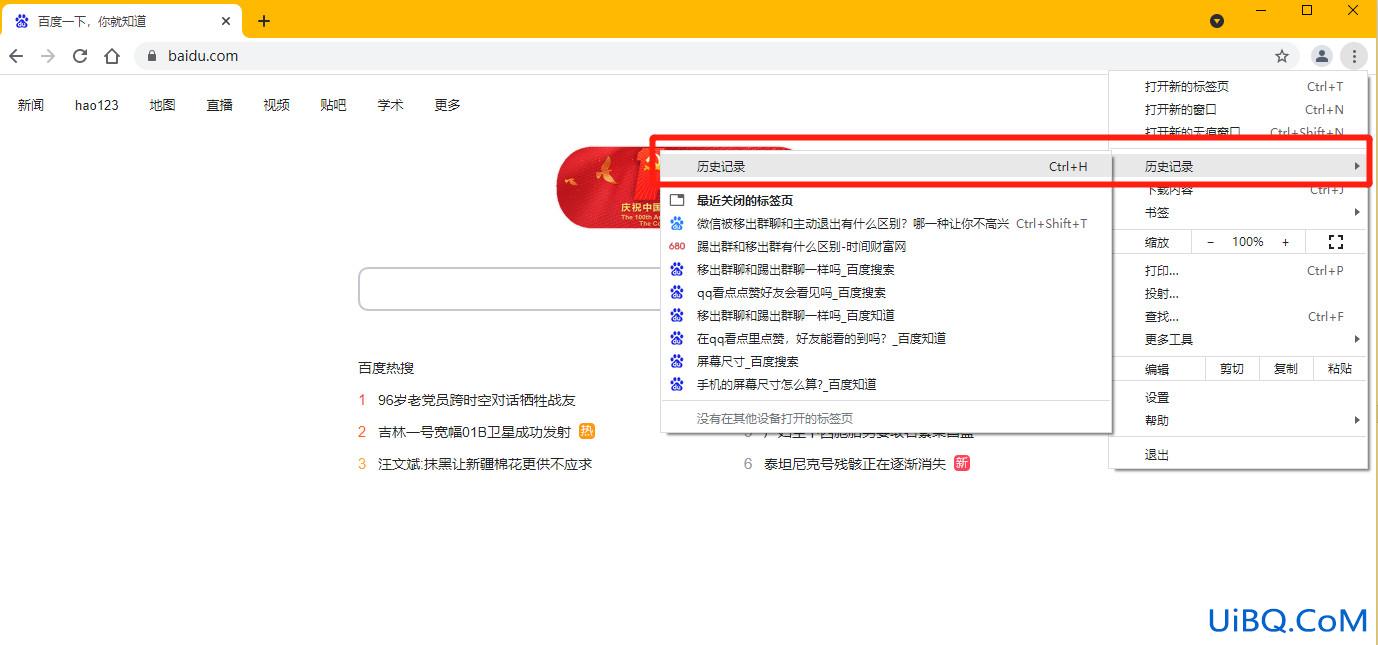Expand 更多工具 submenu

click(x=1238, y=340)
